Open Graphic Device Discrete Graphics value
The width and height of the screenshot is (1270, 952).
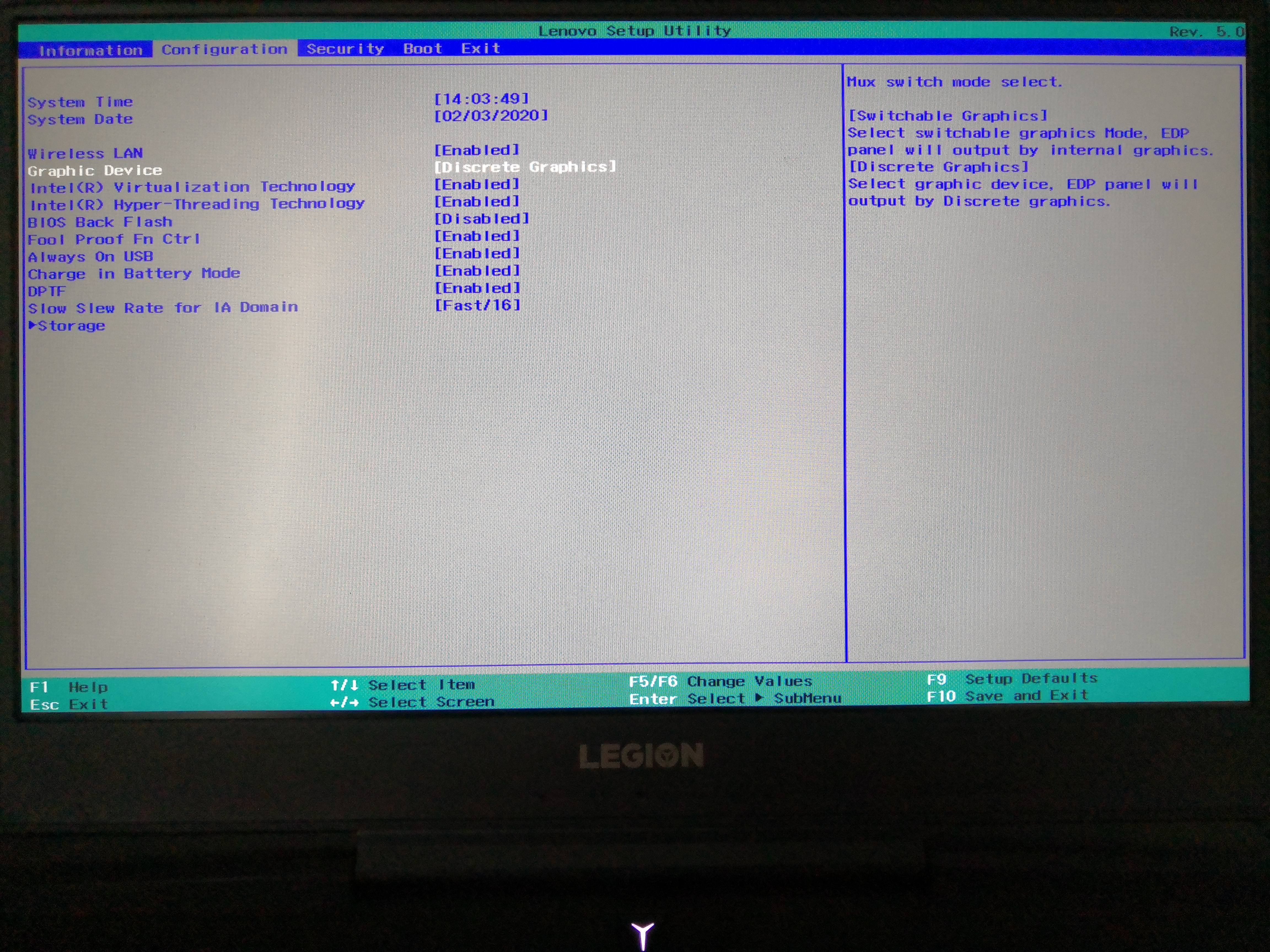click(525, 167)
